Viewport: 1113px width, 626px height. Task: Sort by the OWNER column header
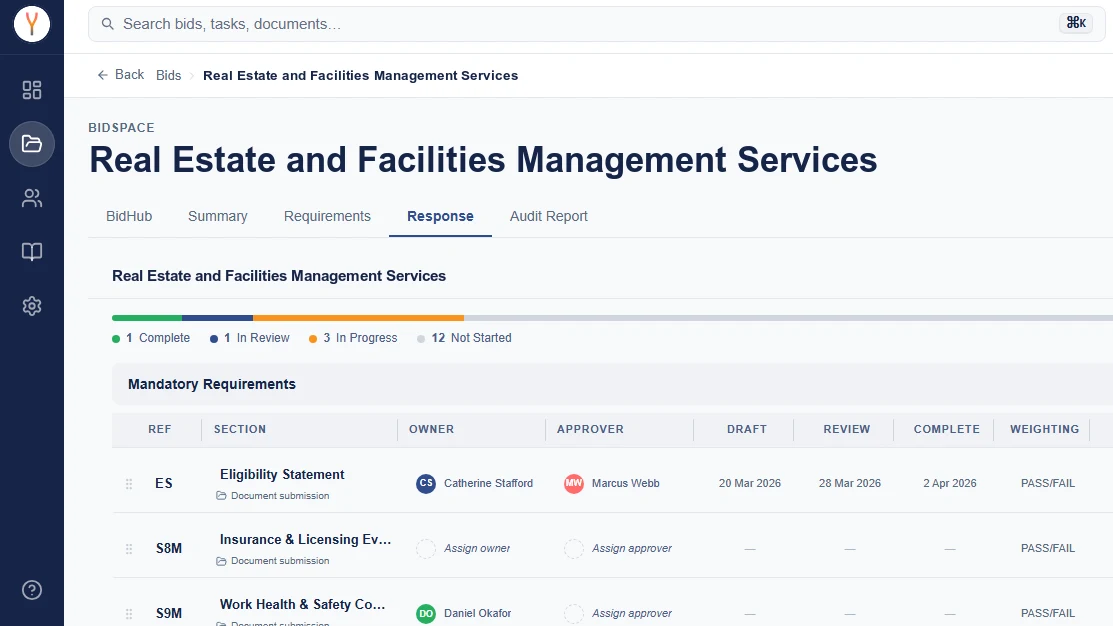pos(432,429)
